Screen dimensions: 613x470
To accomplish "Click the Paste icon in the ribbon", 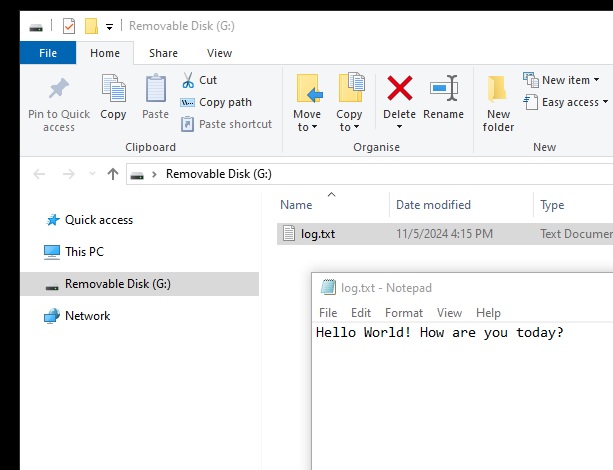I will pos(155,89).
